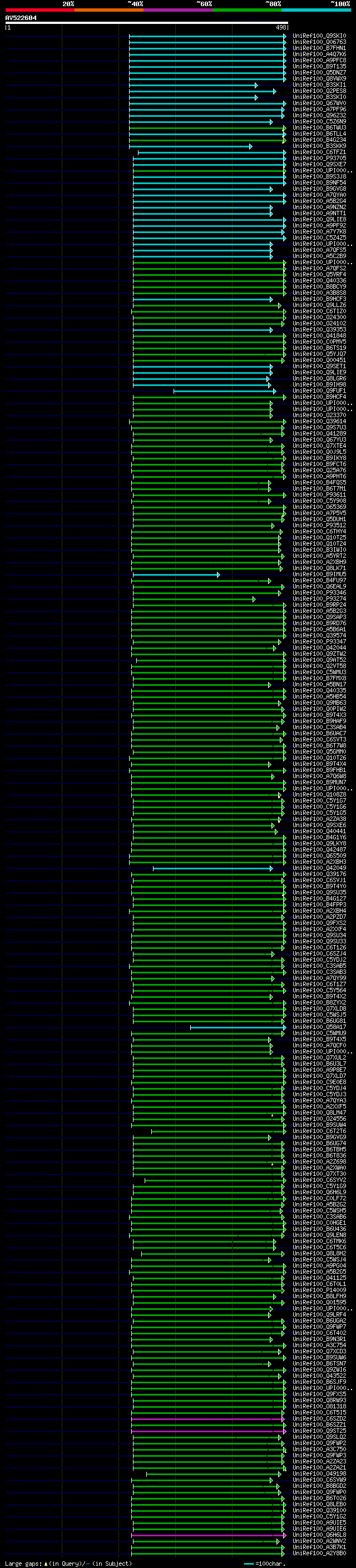Viewport: 356px width, 1568px height.
Task: Select hit label UniRef100_O81318
Action: pos(319,1406)
